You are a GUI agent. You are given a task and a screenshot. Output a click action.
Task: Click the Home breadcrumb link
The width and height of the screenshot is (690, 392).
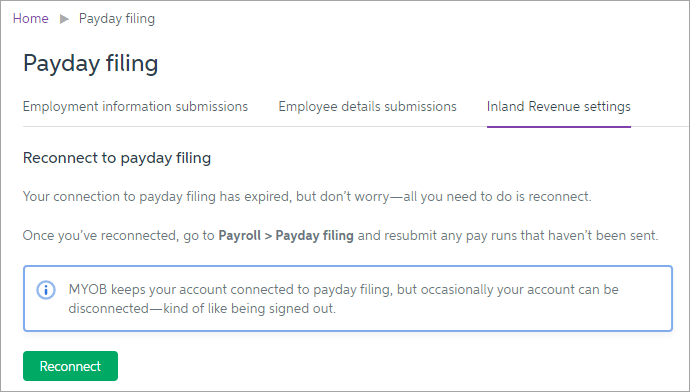30,18
